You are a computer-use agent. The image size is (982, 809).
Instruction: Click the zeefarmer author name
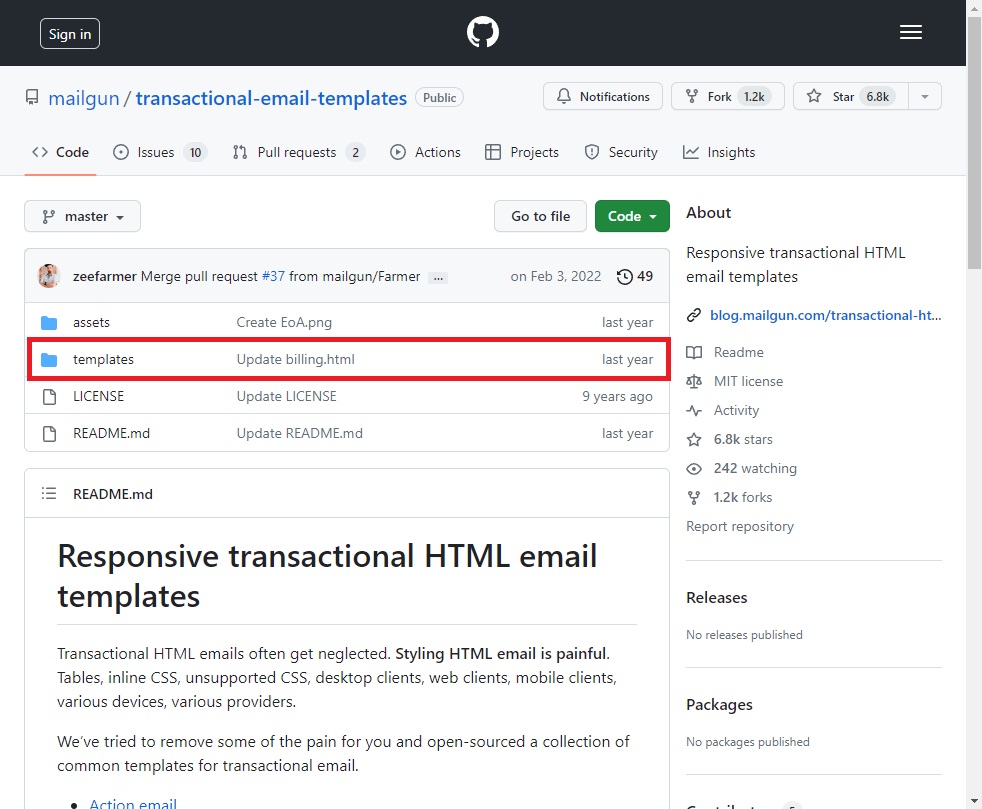pyautogui.click(x=105, y=276)
